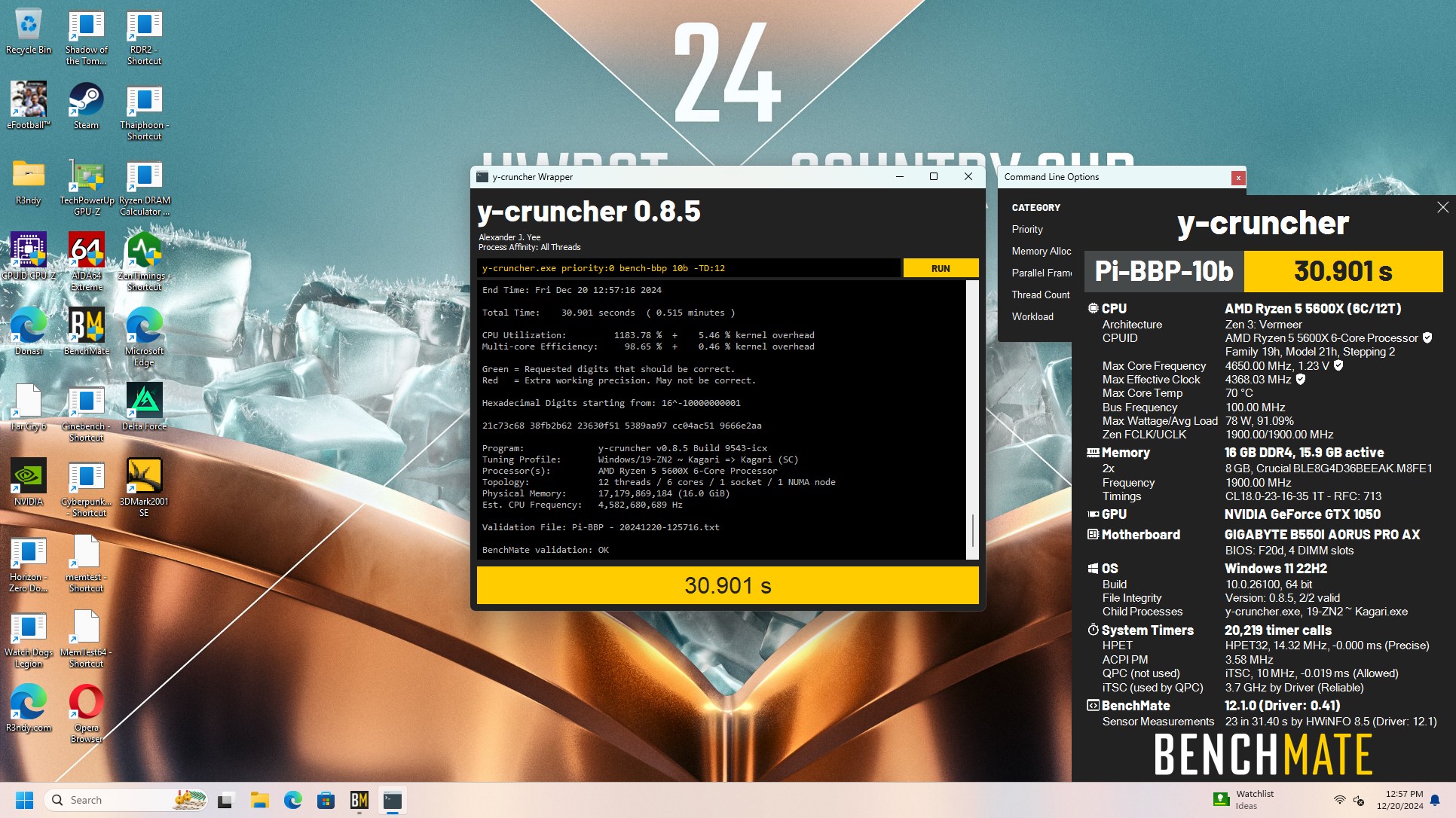Open Watch Dogs Legion shortcut
The image size is (1456, 818).
tap(29, 639)
